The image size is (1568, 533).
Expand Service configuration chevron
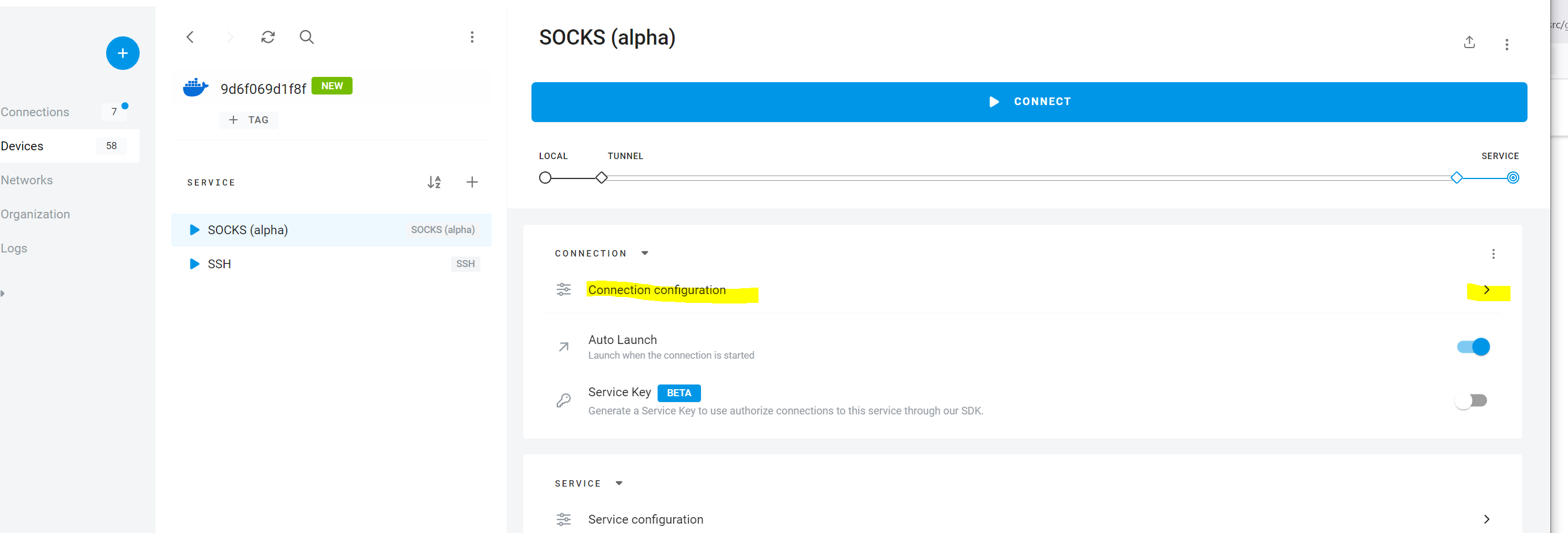(1486, 519)
